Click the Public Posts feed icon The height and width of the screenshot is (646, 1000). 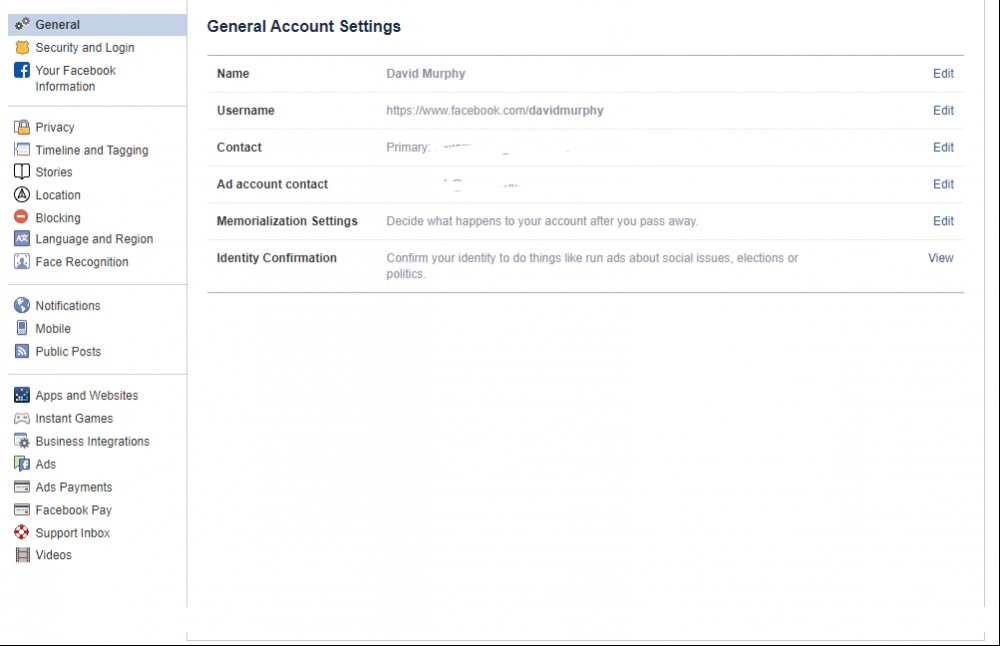pos(22,351)
